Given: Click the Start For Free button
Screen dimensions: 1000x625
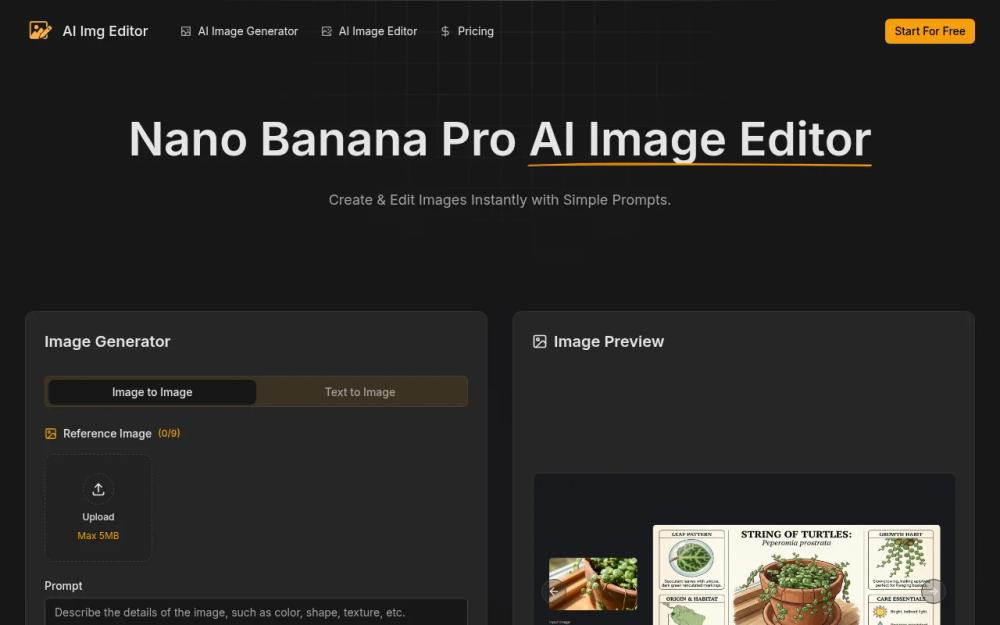Looking at the screenshot, I should coord(929,31).
